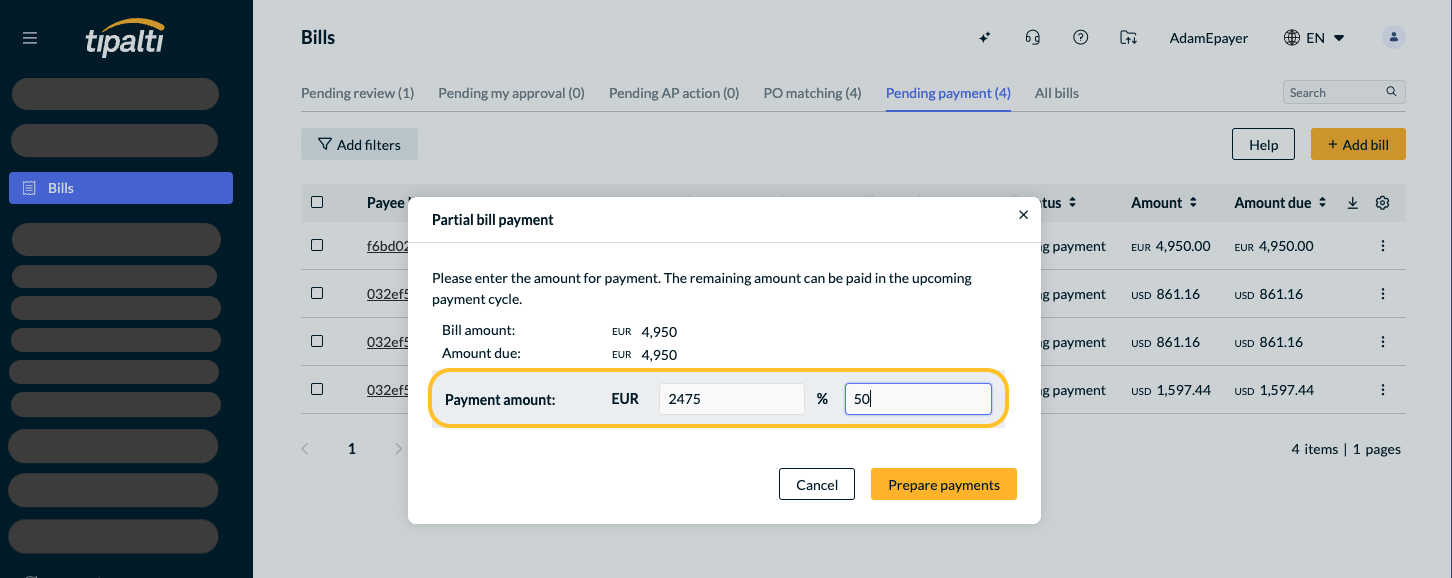
Task: Switch to PO matching (4) tab
Action: [812, 93]
